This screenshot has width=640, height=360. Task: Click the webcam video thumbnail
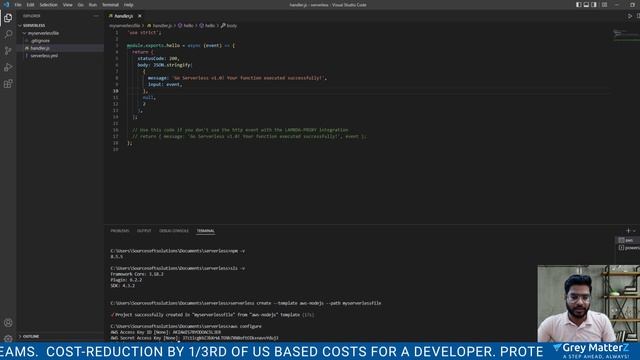click(589, 304)
